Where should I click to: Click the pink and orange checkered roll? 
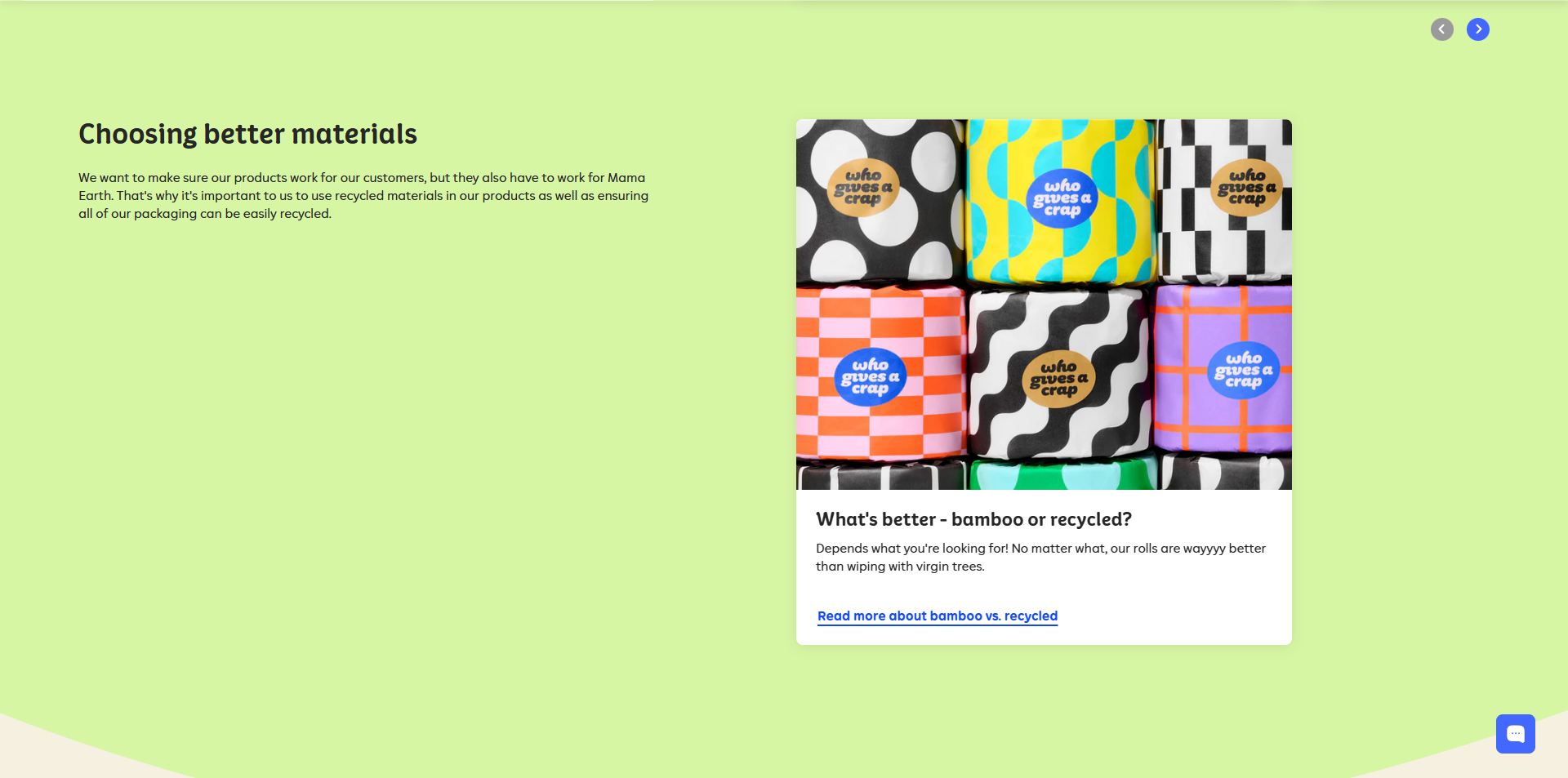(x=880, y=372)
